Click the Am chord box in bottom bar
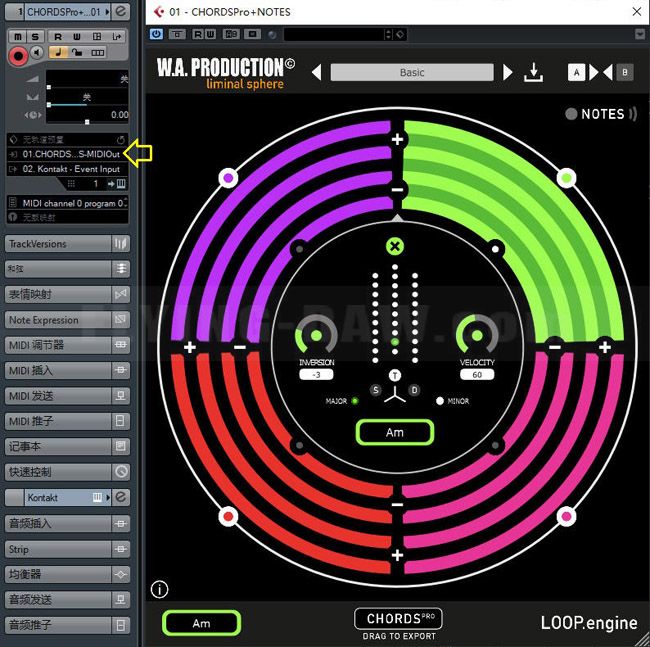 (x=201, y=623)
